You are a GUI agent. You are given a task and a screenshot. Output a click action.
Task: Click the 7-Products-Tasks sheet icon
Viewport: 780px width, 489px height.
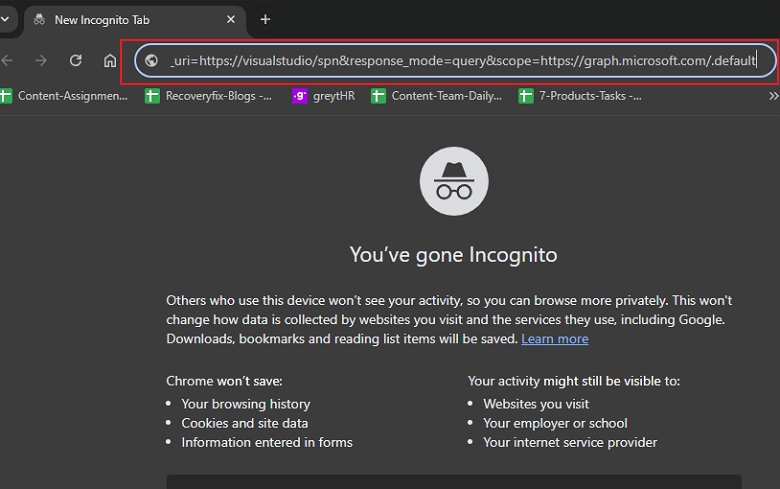tap(525, 96)
